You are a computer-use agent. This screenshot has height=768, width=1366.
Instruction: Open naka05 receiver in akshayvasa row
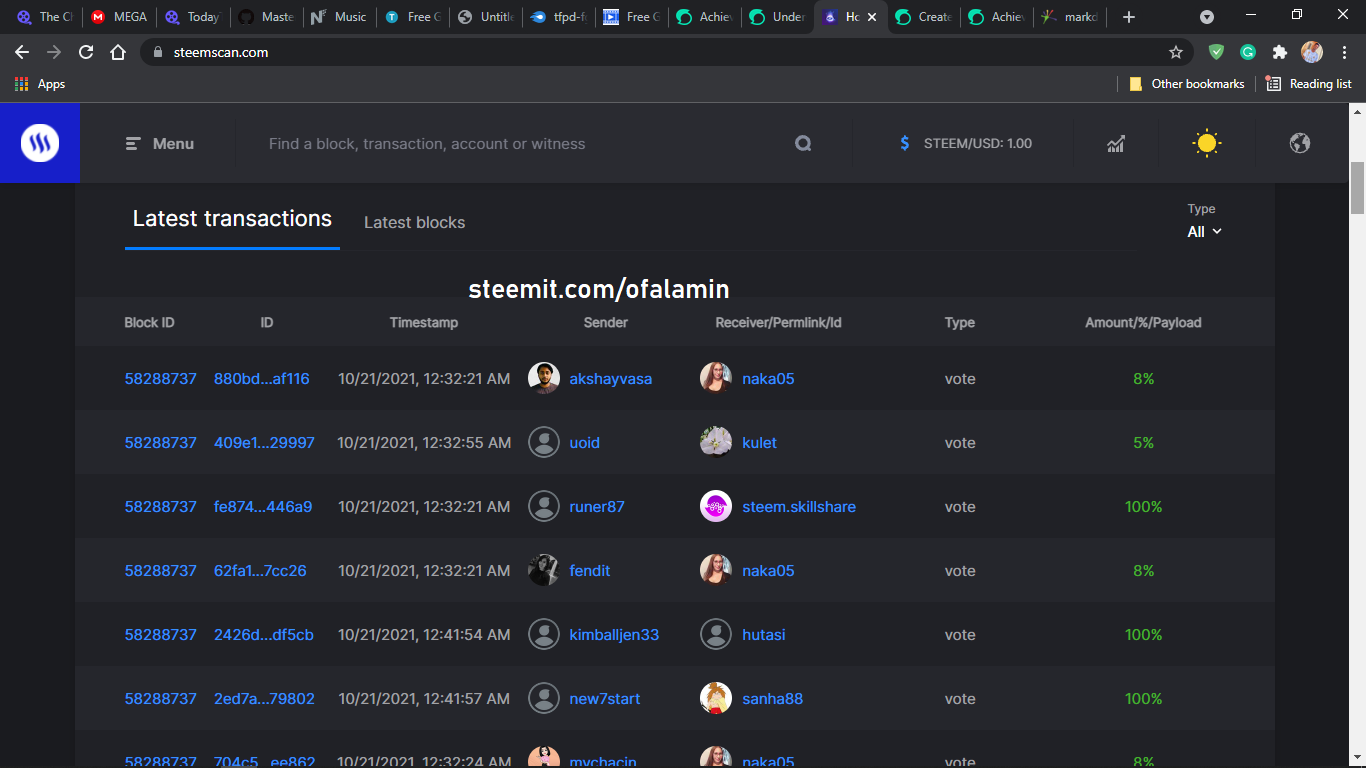pyautogui.click(x=768, y=379)
